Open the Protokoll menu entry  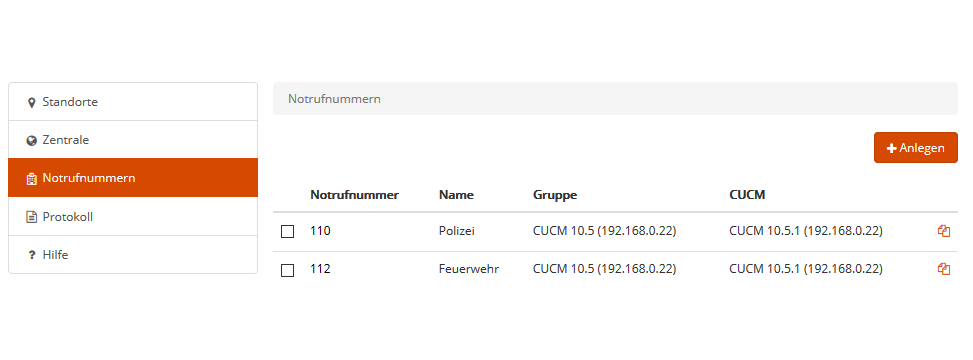coord(133,217)
